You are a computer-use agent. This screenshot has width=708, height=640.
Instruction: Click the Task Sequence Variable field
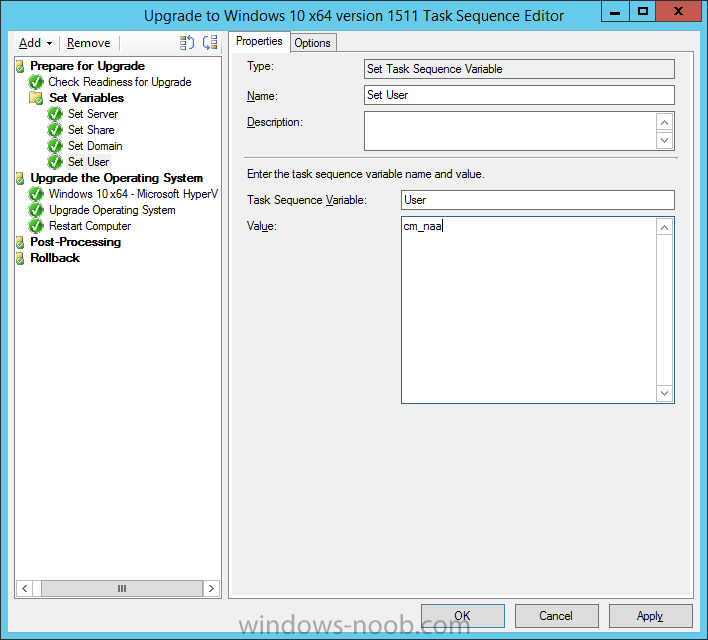pyautogui.click(x=538, y=200)
